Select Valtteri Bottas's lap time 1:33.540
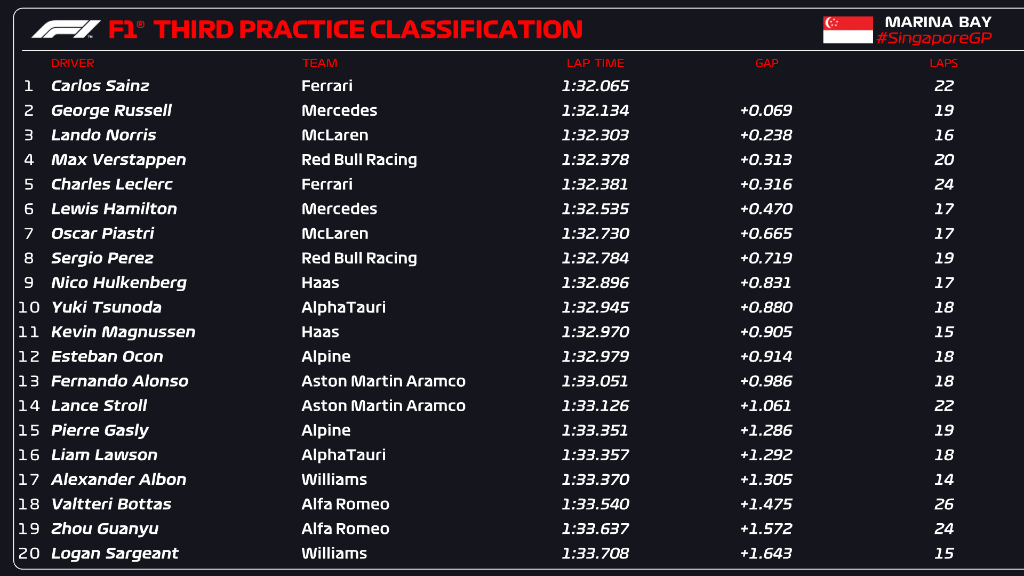1024x576 pixels. 596,504
